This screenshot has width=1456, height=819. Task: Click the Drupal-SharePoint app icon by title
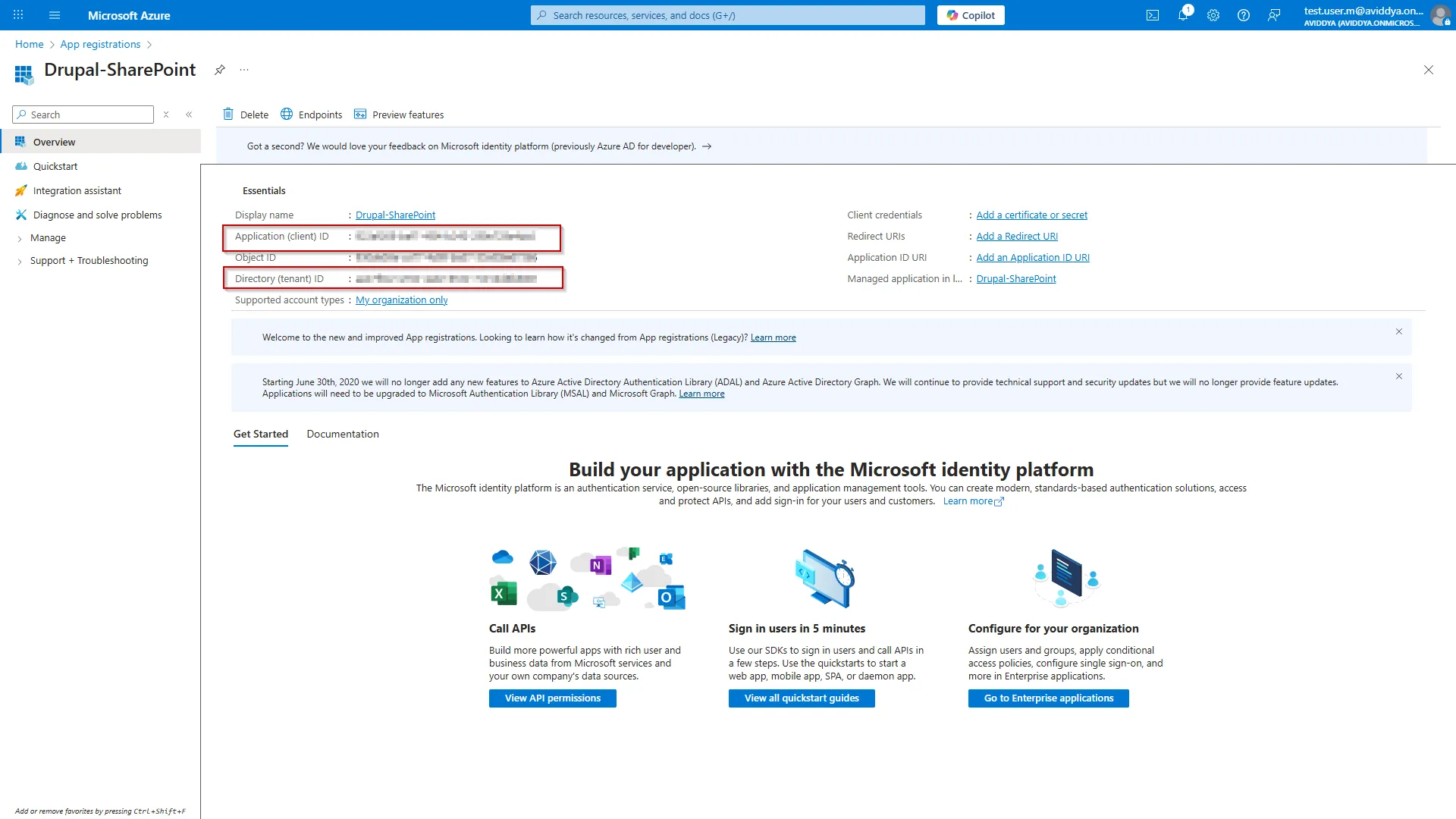point(24,74)
